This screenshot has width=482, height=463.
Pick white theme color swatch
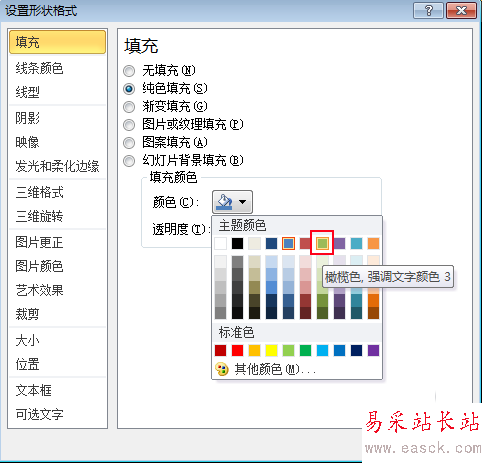coord(220,243)
